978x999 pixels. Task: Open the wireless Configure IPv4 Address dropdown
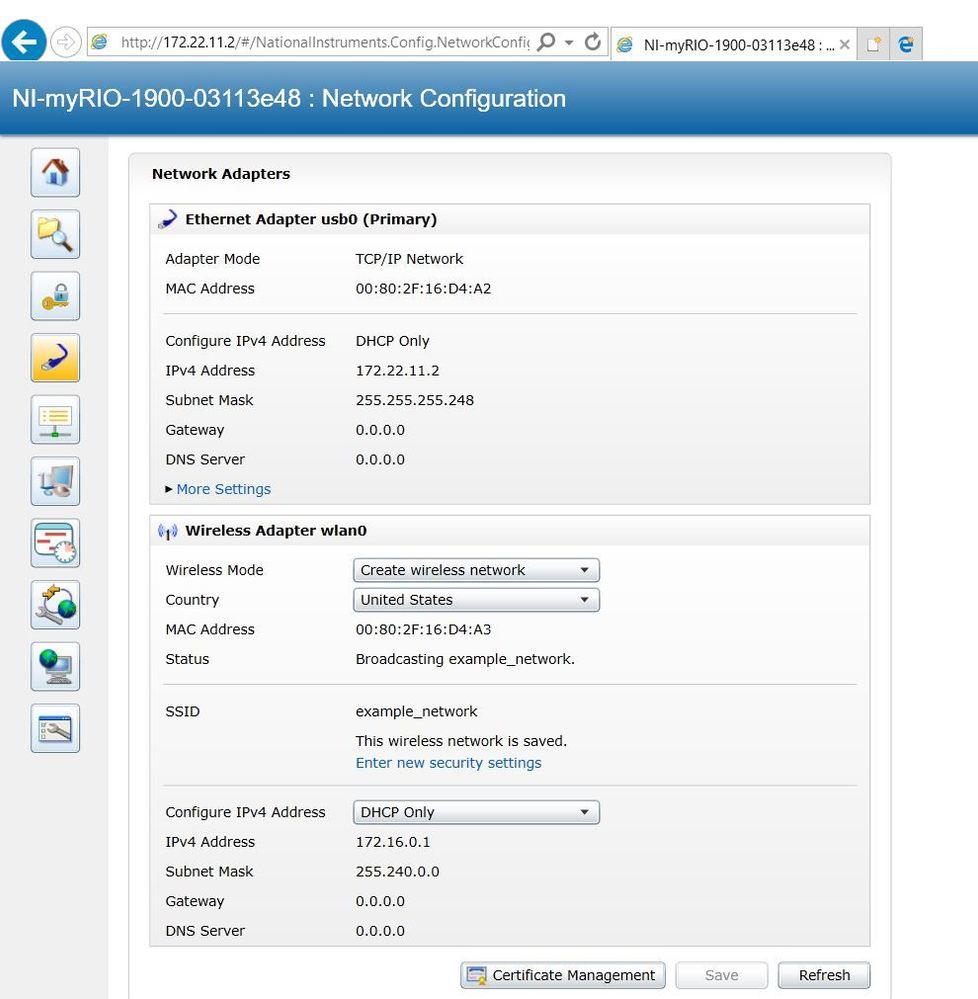click(x=476, y=812)
